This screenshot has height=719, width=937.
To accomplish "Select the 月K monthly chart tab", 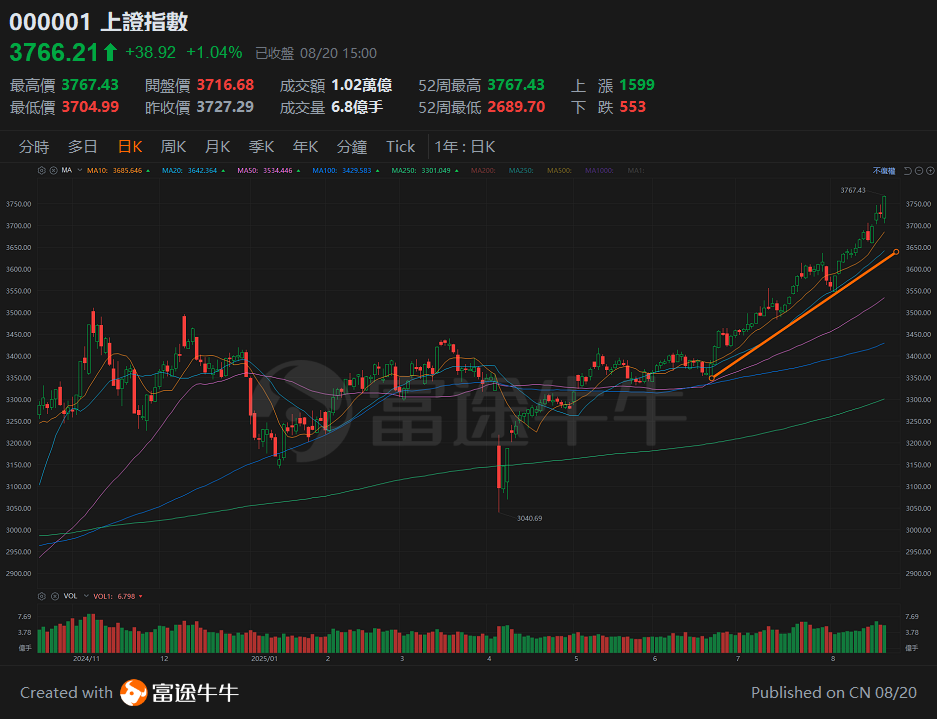I will pyautogui.click(x=216, y=146).
